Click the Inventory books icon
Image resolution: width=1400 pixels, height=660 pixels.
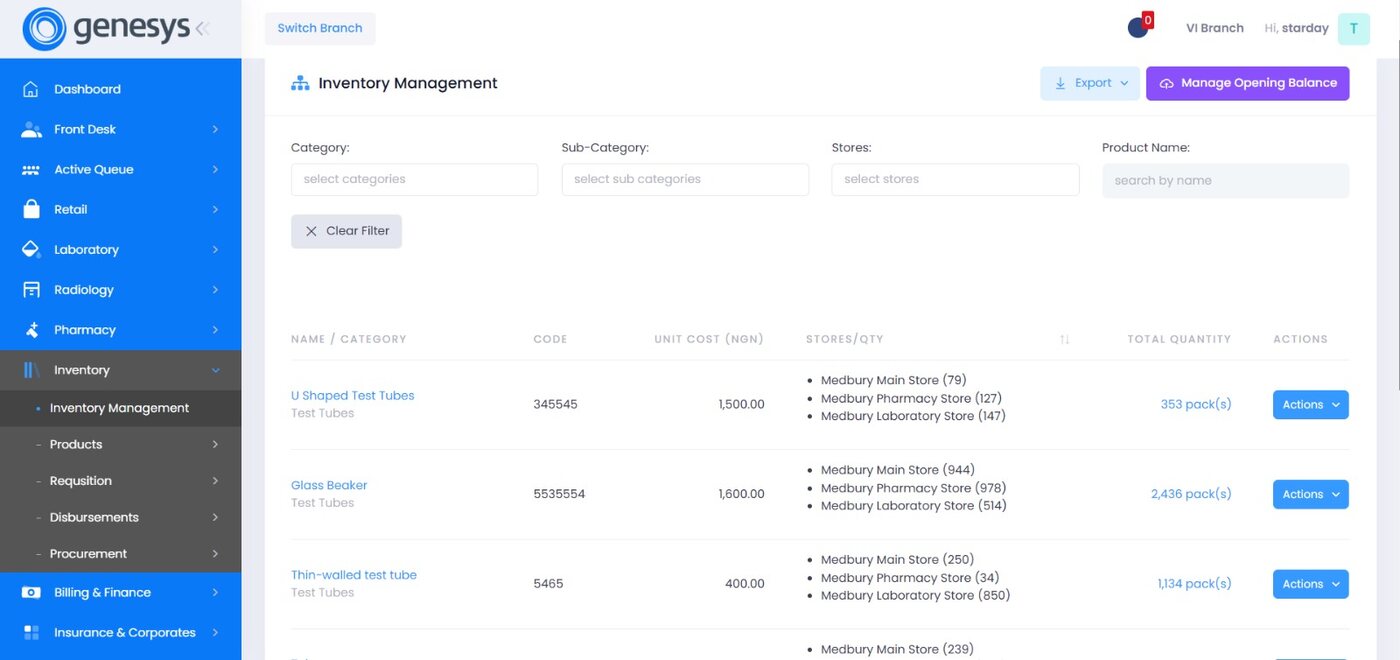click(31, 370)
